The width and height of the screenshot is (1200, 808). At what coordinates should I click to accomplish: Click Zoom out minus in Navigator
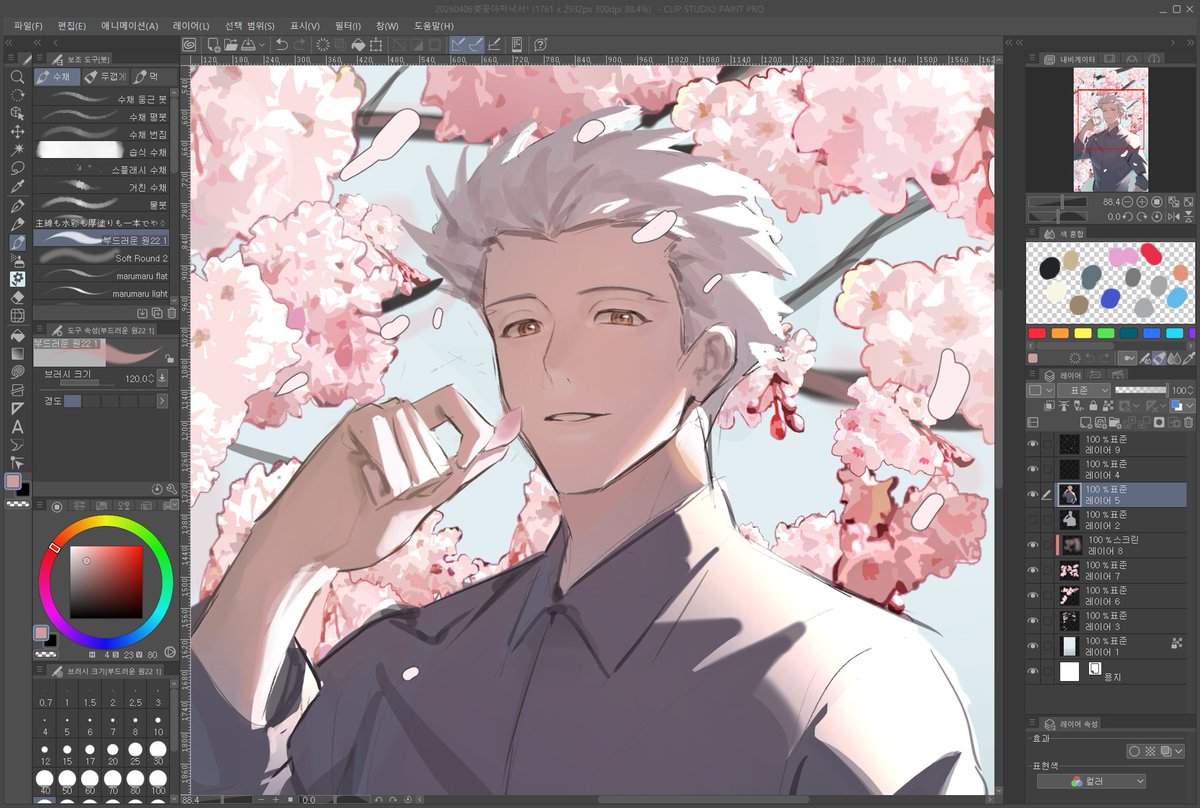[x=1126, y=201]
